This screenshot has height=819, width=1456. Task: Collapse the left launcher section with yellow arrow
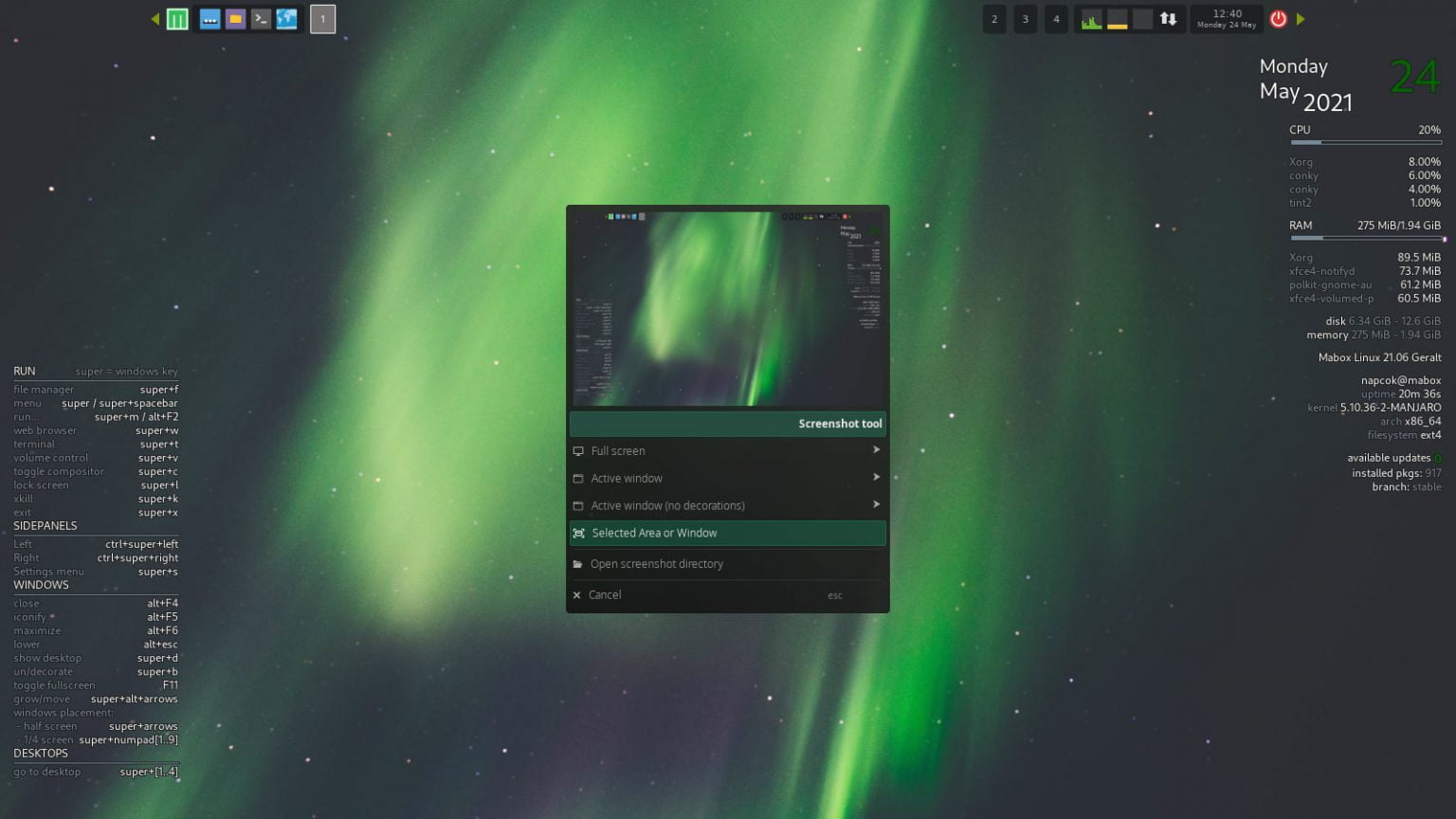click(x=155, y=19)
